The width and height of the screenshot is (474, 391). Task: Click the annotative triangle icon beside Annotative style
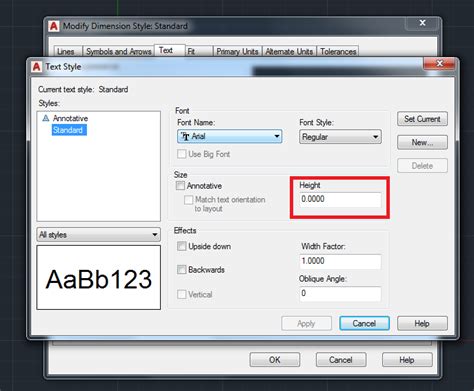(x=46, y=118)
